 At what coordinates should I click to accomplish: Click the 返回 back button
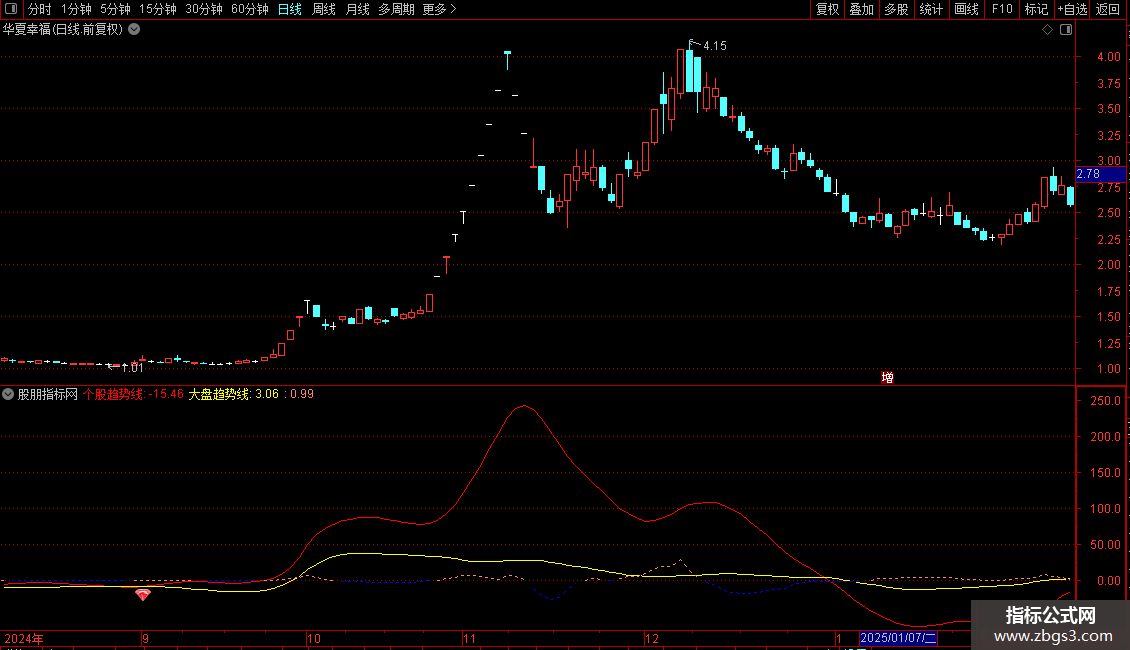click(1108, 9)
